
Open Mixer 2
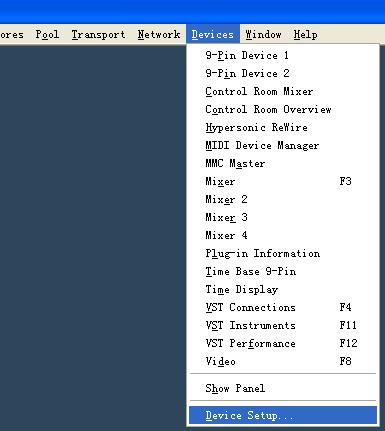coord(283,199)
